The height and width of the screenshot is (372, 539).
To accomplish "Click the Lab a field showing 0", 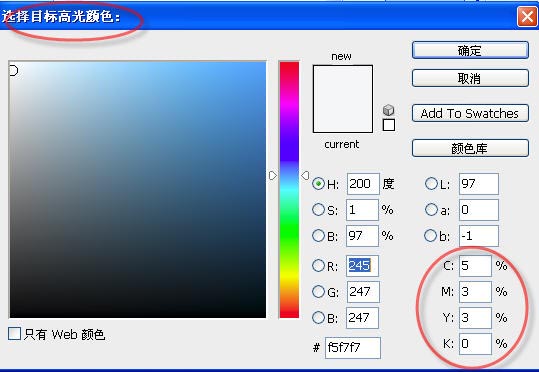I will coord(479,210).
